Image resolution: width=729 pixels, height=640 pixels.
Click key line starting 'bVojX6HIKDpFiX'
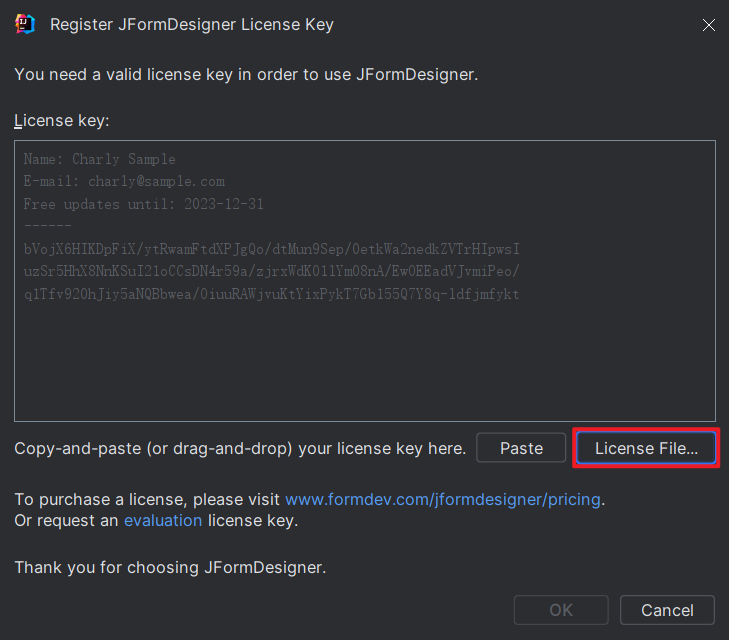click(272, 249)
